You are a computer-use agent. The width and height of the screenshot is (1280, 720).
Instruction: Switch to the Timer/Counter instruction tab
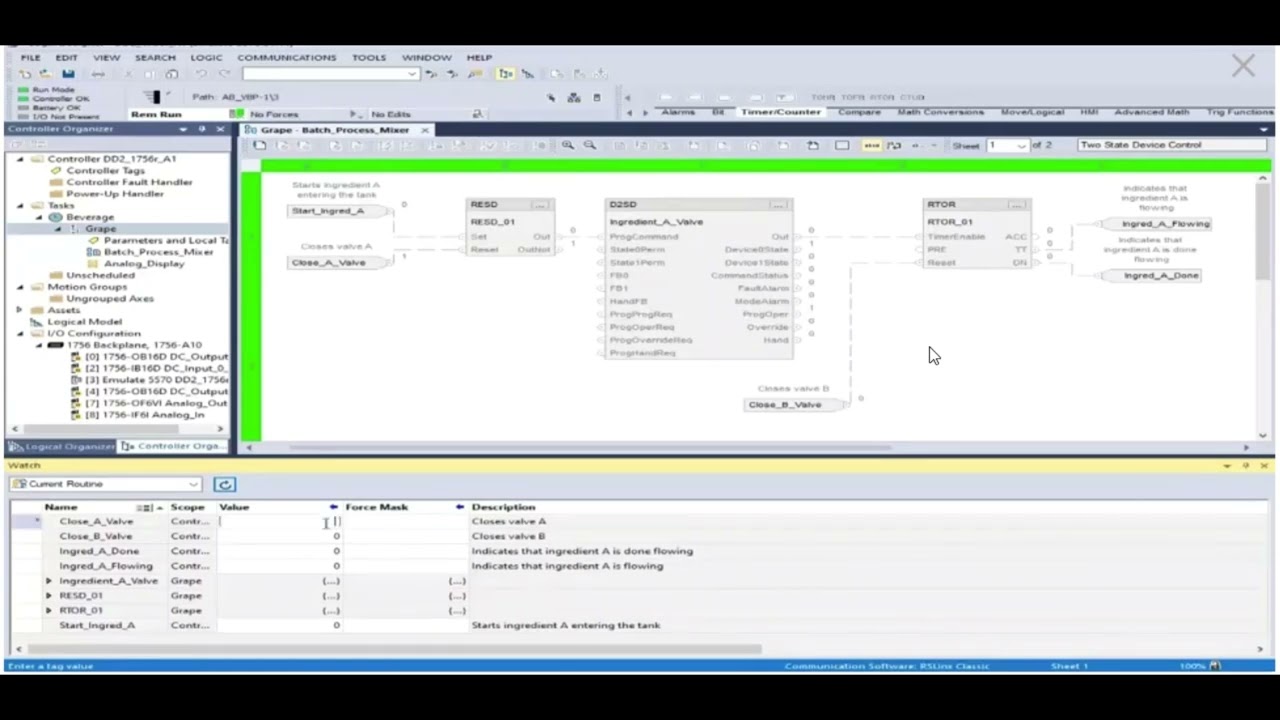(780, 112)
